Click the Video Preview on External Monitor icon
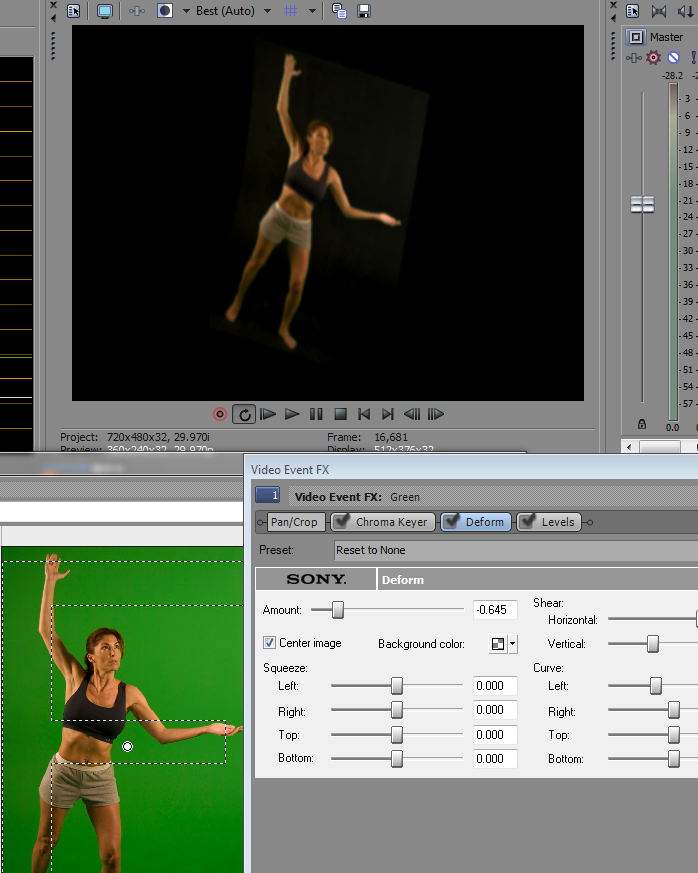The image size is (698, 873). coord(105,11)
